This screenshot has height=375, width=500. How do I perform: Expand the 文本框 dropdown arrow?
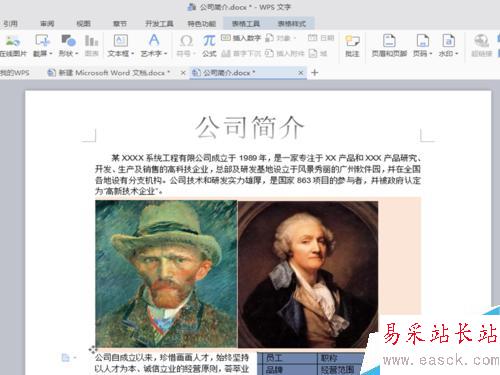click(132, 54)
